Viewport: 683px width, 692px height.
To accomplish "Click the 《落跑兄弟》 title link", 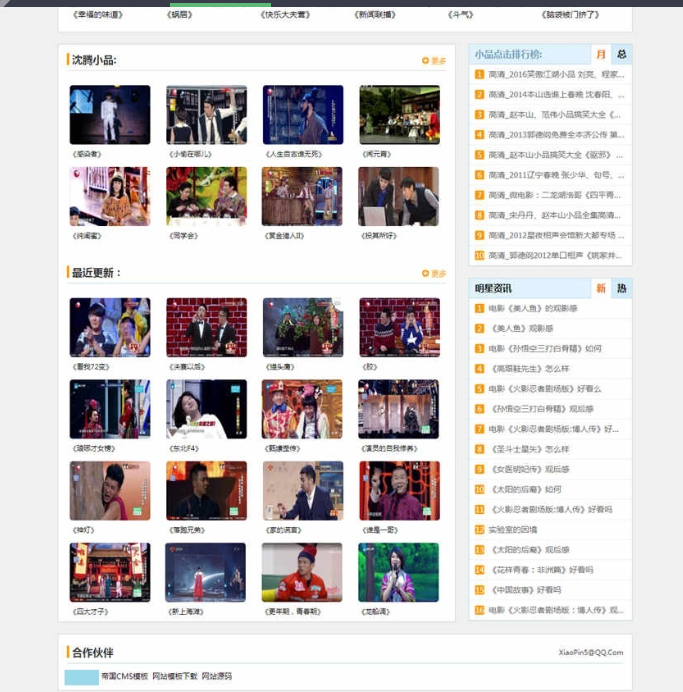I will [x=187, y=530].
